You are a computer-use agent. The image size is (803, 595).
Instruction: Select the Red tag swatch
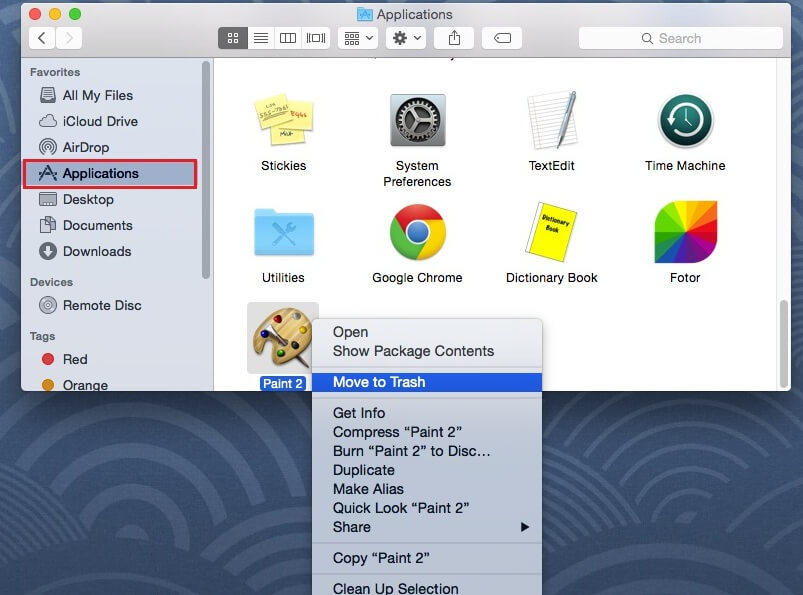click(48, 359)
